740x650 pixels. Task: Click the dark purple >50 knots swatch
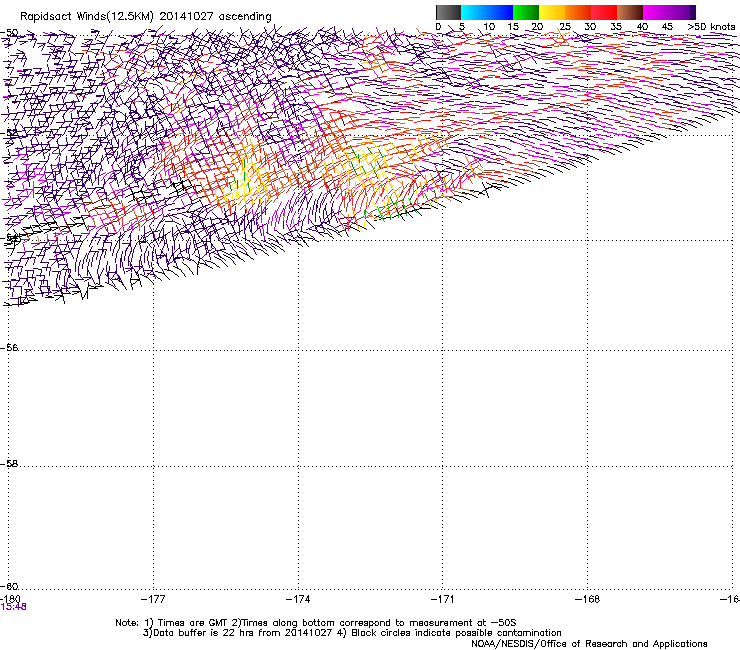click(x=693, y=12)
